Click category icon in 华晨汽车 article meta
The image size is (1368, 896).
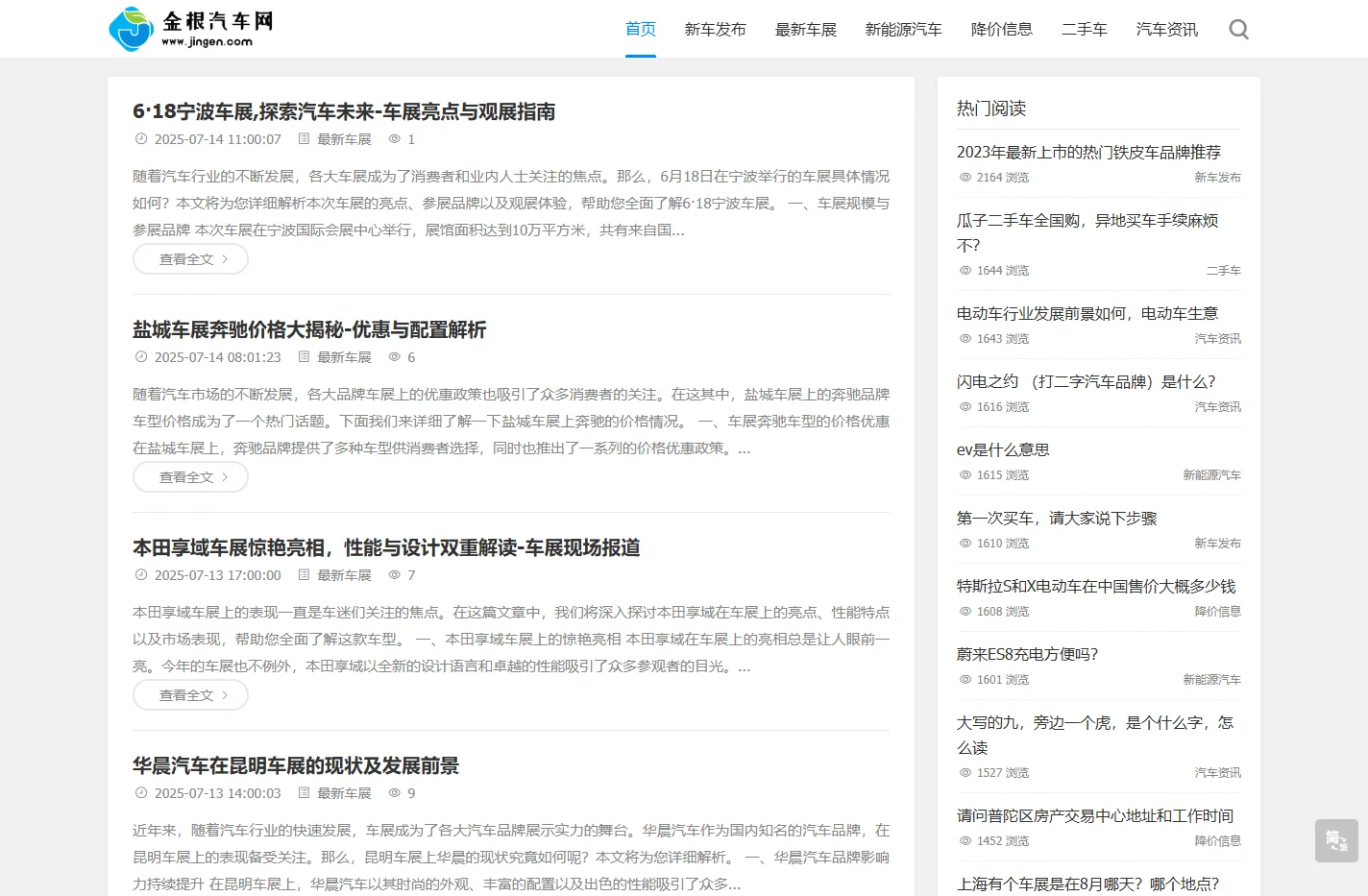tap(305, 793)
